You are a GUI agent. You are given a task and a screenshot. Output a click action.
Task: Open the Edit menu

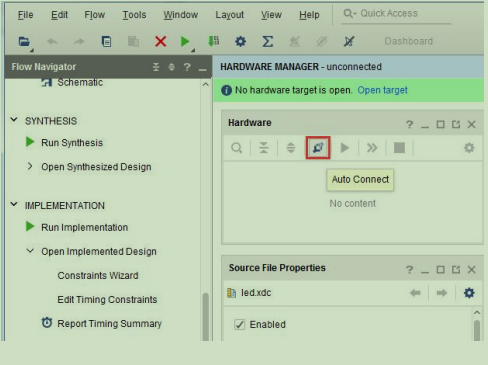point(59,15)
